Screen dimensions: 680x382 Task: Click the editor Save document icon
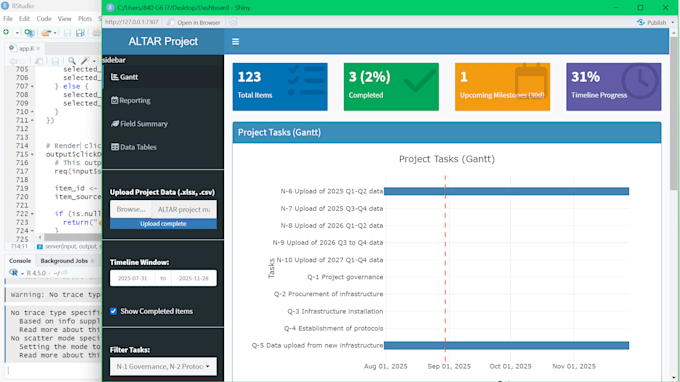(55, 62)
